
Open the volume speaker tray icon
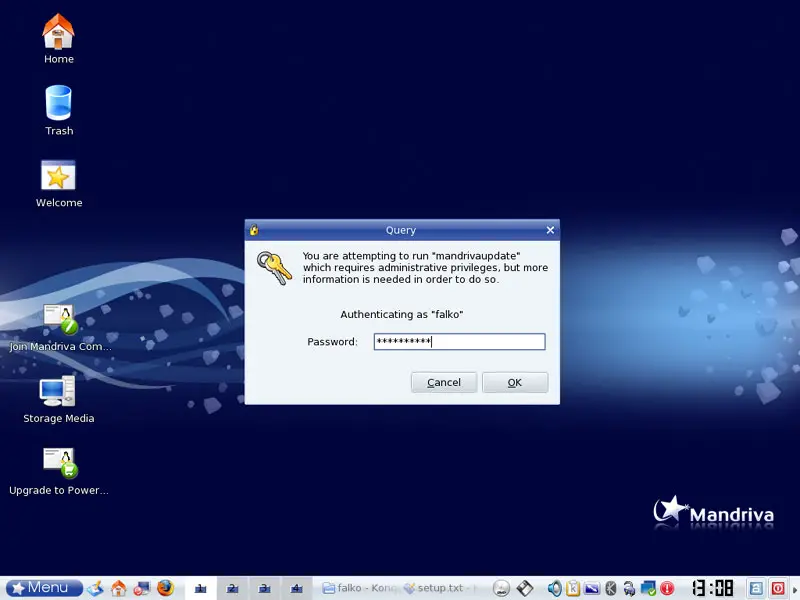coord(554,588)
